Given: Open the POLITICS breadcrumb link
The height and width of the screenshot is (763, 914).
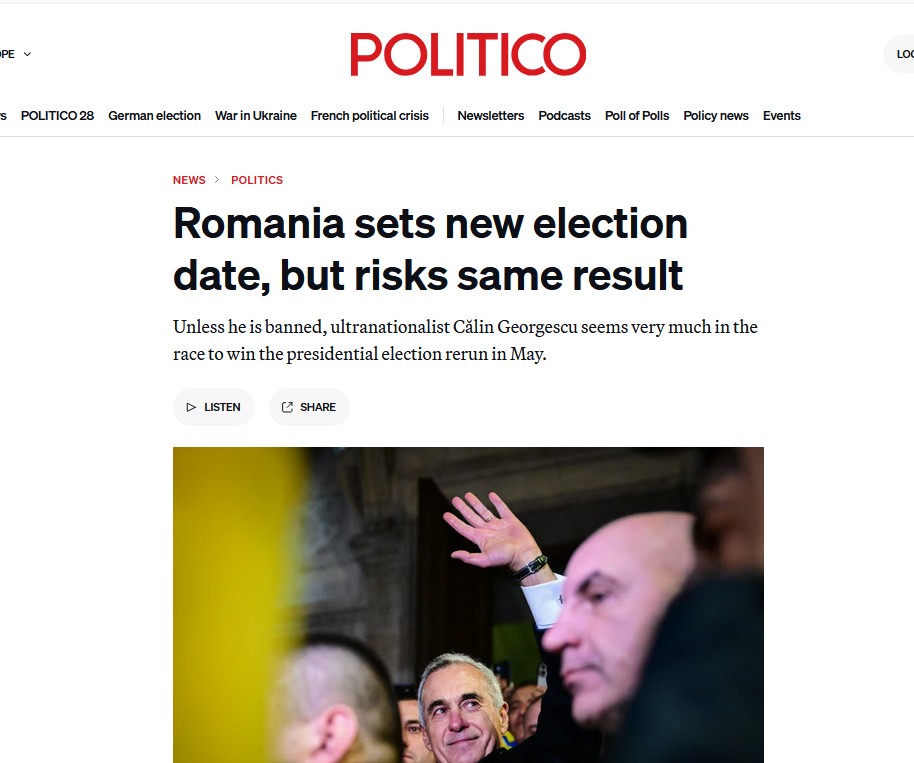Looking at the screenshot, I should click(x=257, y=180).
